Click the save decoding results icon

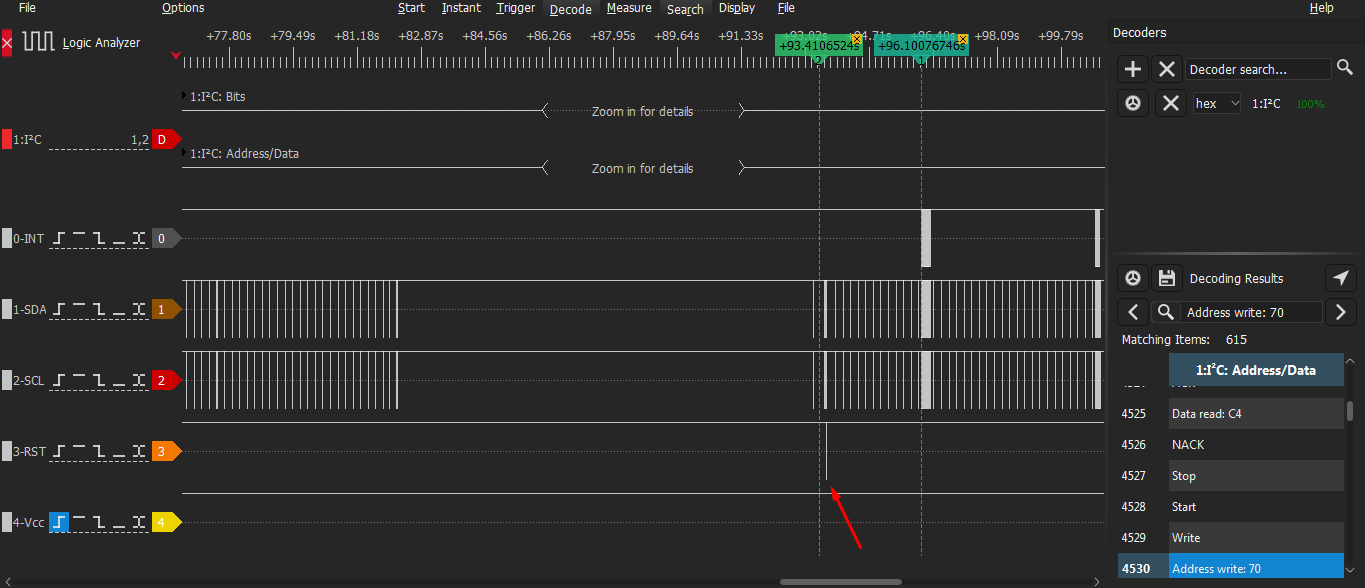click(1165, 279)
